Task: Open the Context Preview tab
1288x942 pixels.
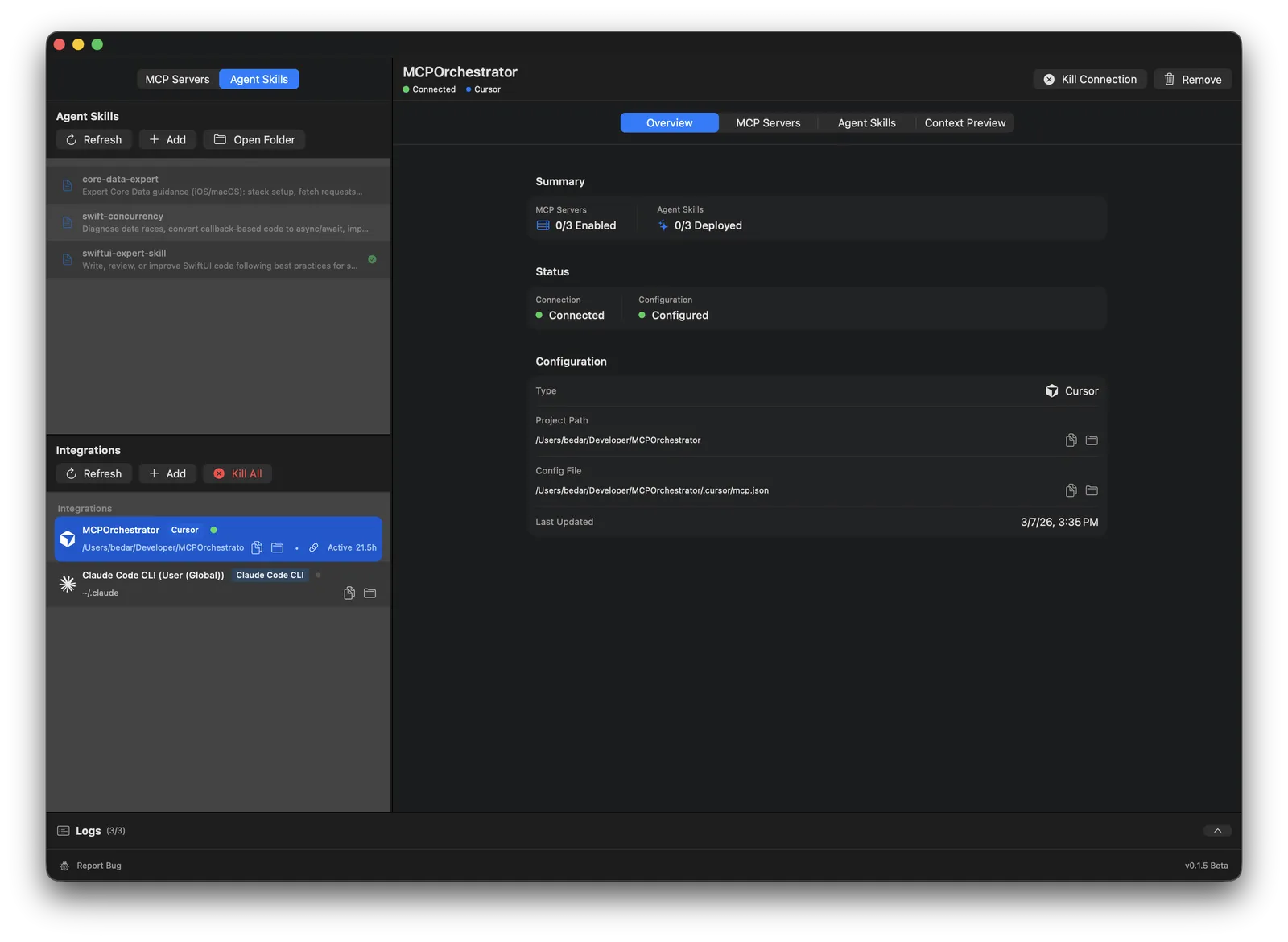Action: coord(965,122)
